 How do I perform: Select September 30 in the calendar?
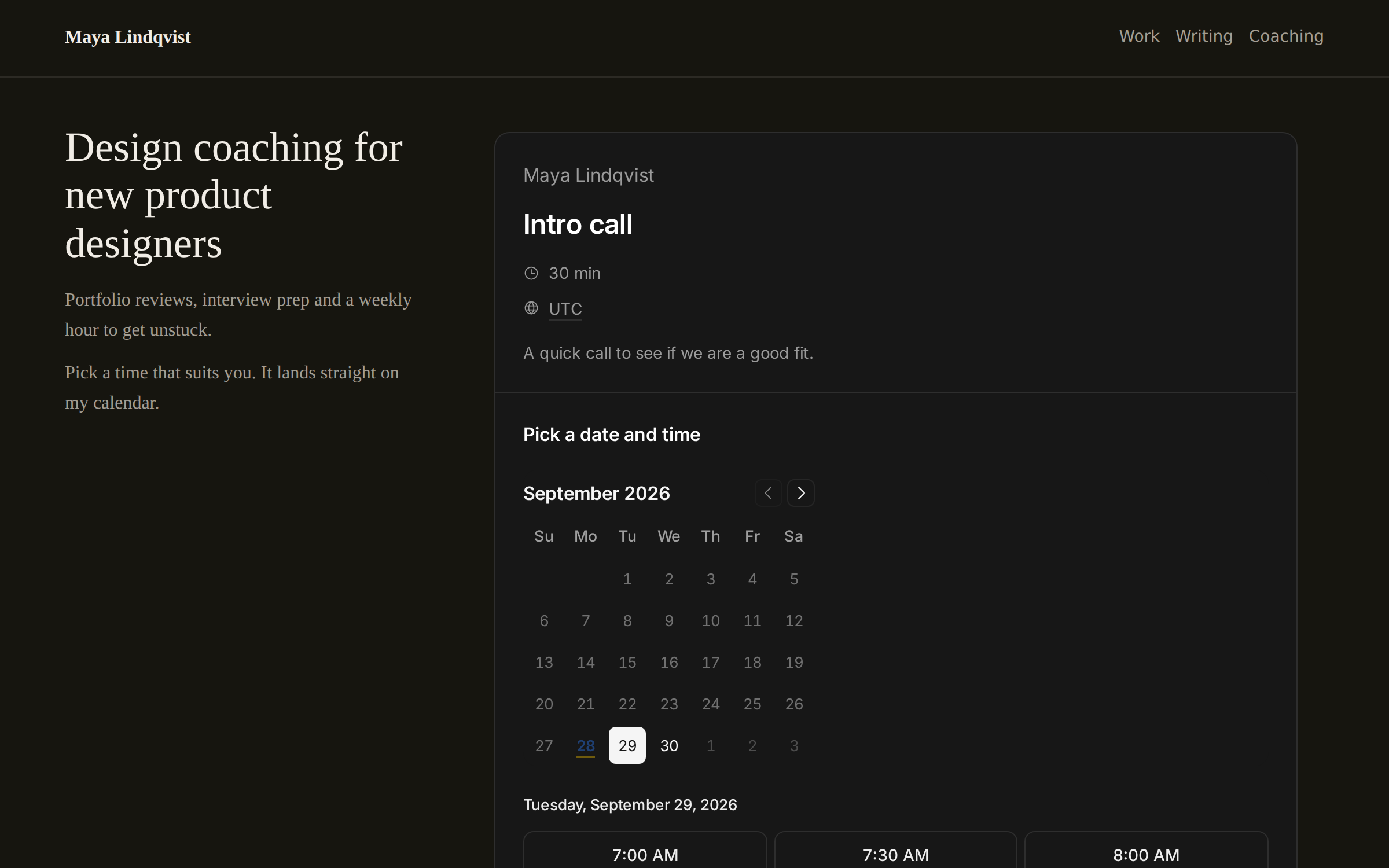[669, 745]
